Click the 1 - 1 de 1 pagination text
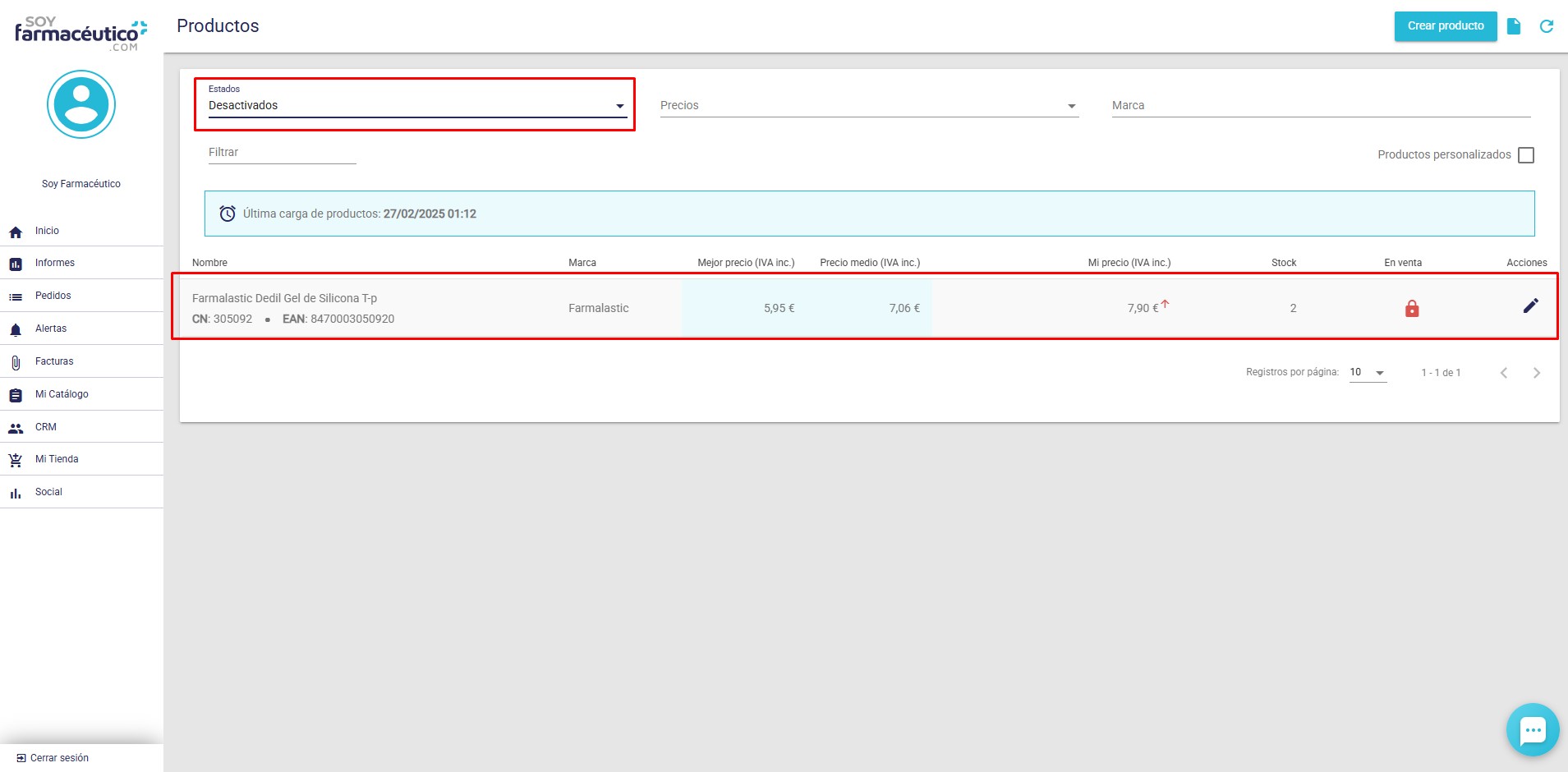 coord(1441,373)
